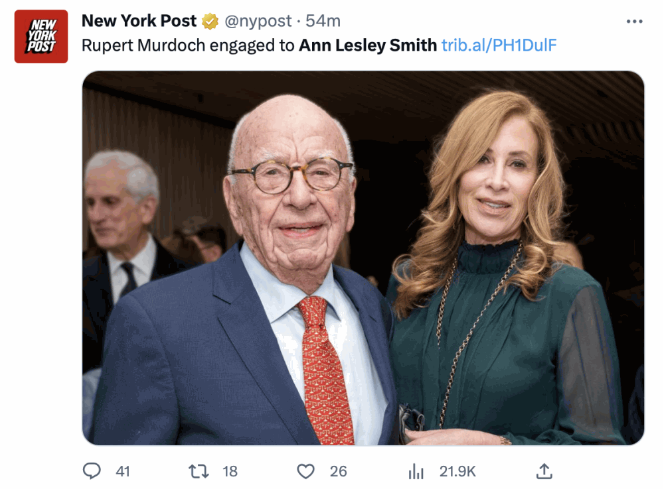Click the like count 26
Viewport: 663px width, 489px height.
[338, 471]
